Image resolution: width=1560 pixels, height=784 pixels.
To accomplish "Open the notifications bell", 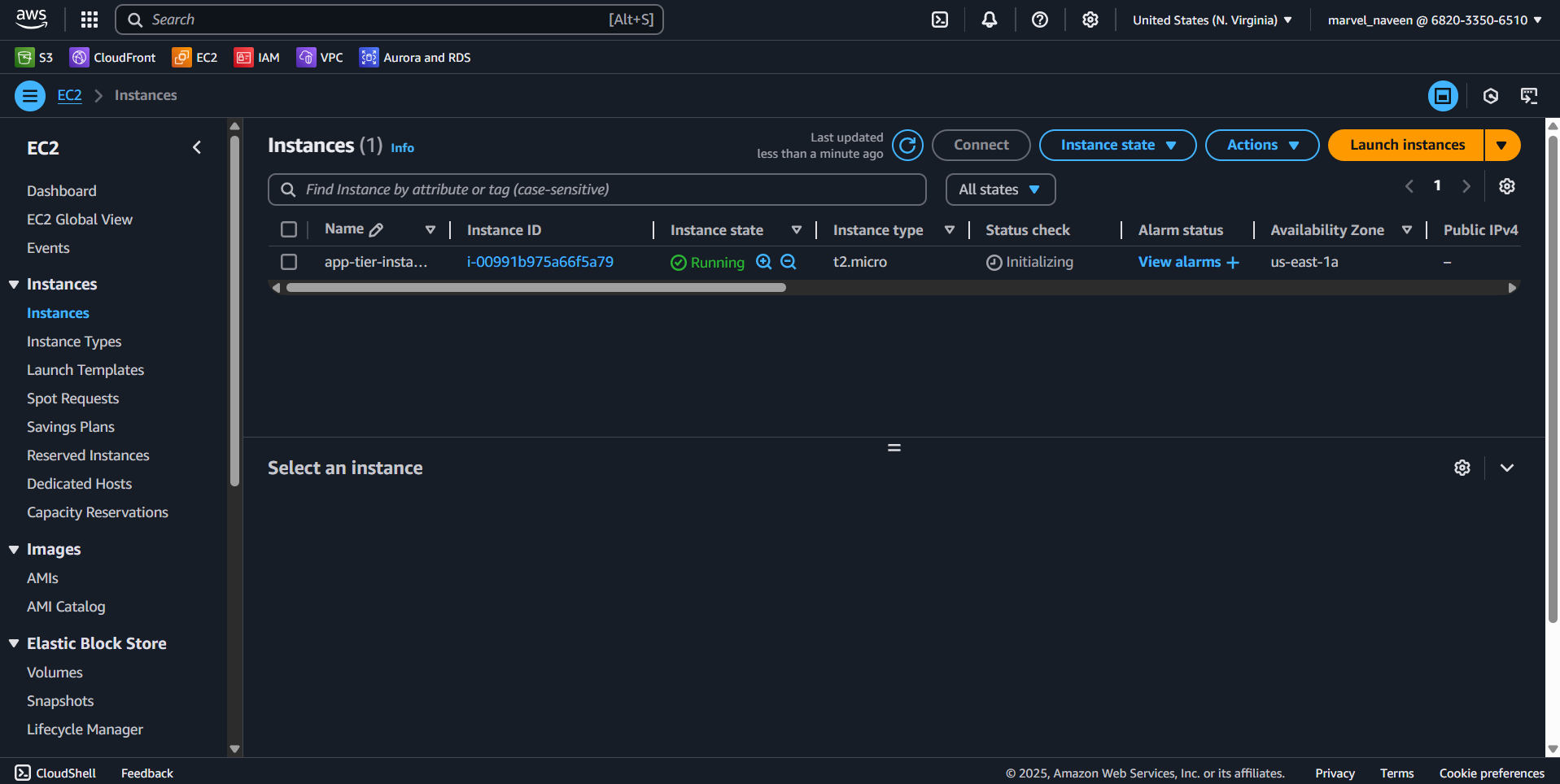I will click(x=990, y=20).
